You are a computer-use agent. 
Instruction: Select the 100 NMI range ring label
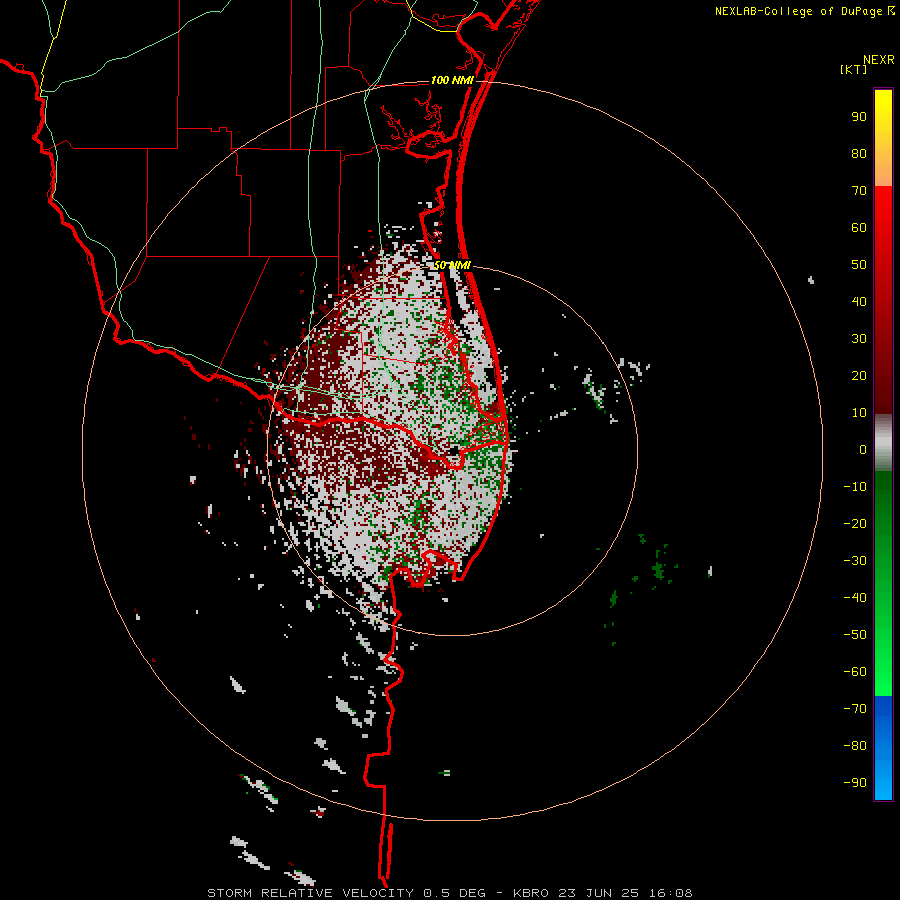tap(452, 80)
